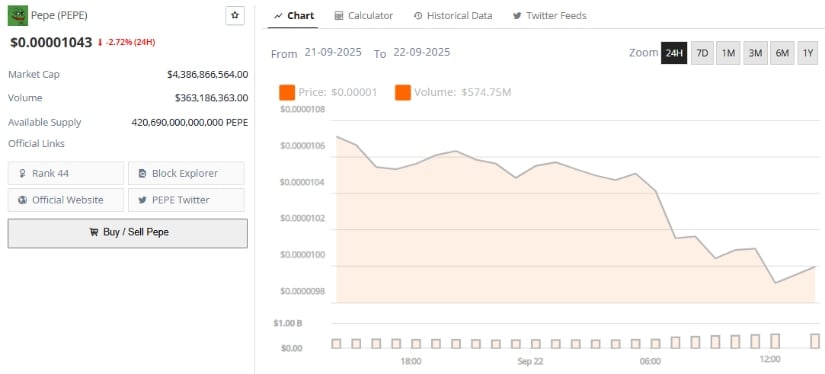Image resolution: width=825 pixels, height=374 pixels.
Task: Visit the Official Website link
Action: (x=66, y=200)
